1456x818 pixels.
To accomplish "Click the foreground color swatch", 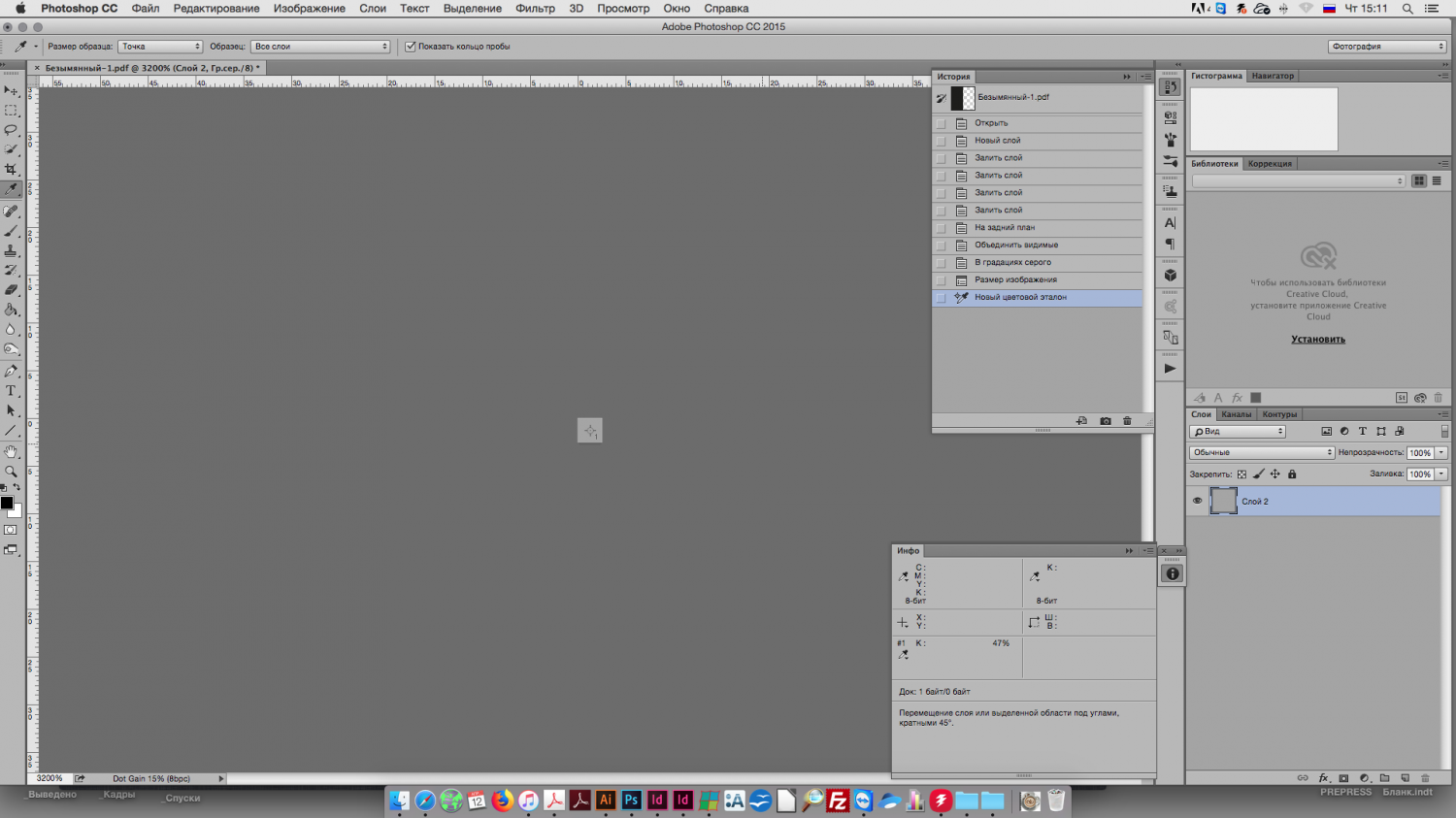I will click(7, 503).
